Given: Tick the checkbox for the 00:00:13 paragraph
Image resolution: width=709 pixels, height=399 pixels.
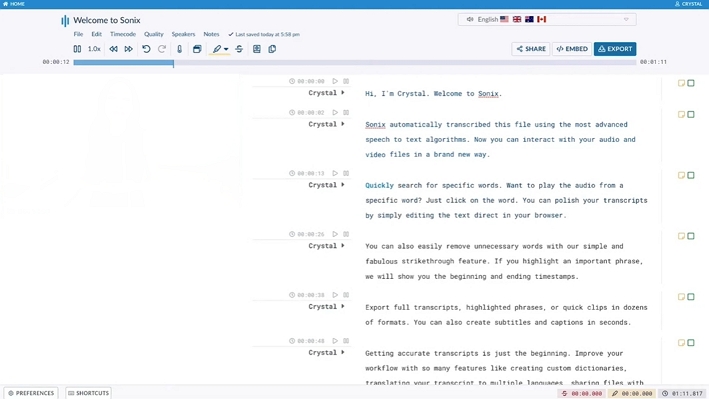Looking at the screenshot, I should pyautogui.click(x=691, y=175).
